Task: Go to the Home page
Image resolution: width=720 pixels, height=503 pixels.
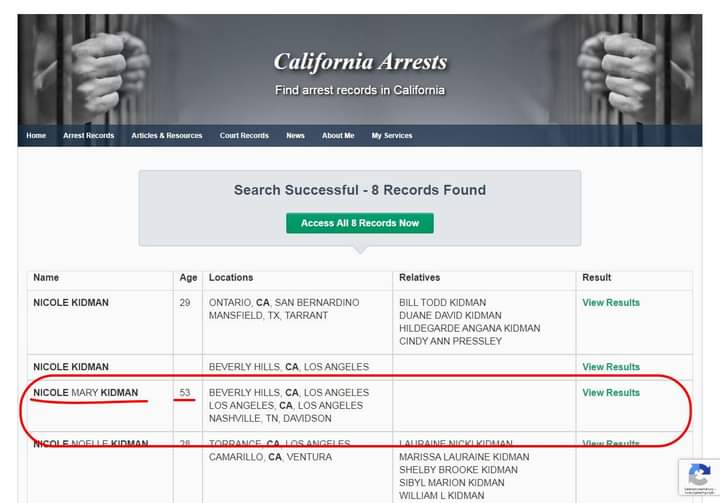Action: coord(36,136)
